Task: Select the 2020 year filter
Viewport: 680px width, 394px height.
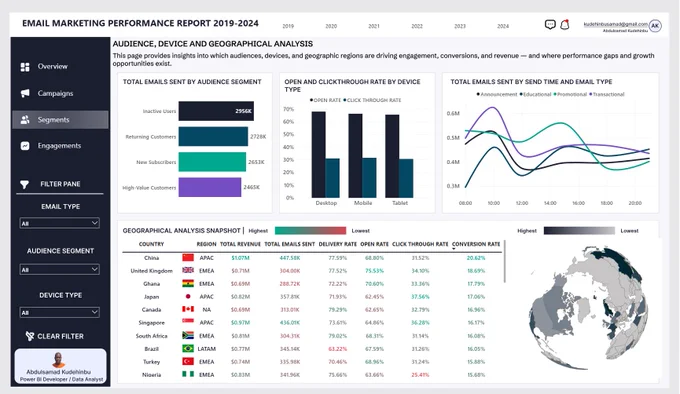Action: click(331, 26)
